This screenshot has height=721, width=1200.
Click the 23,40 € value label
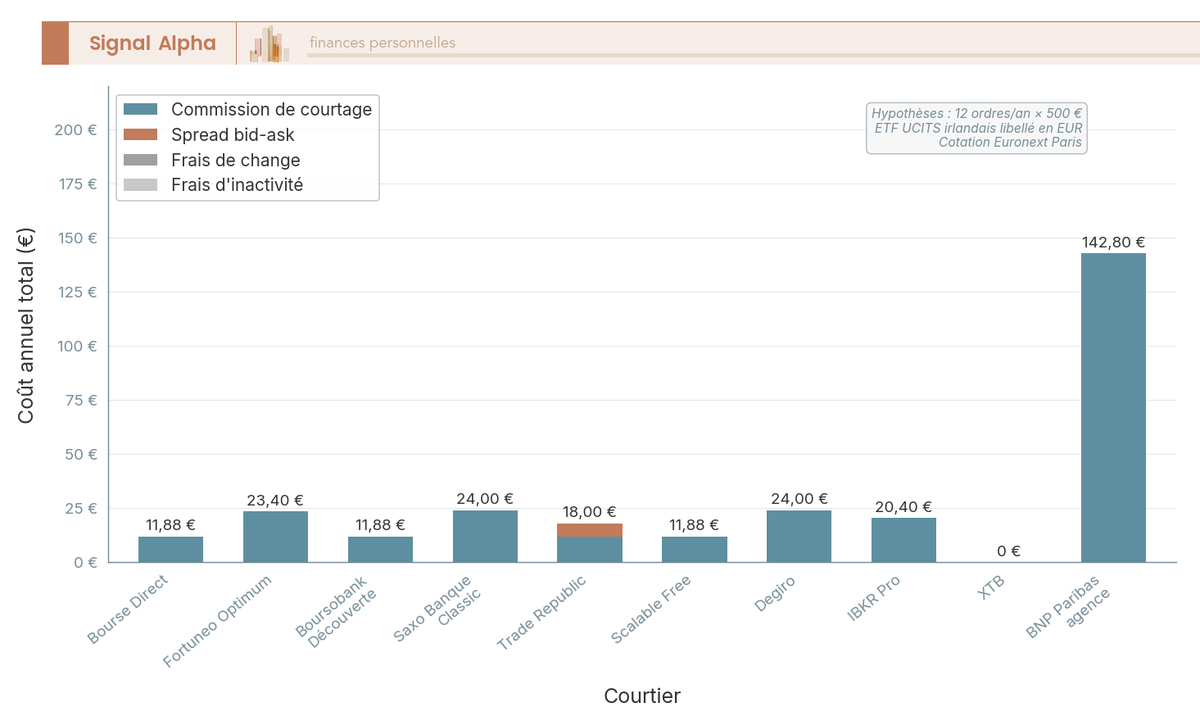tap(275, 500)
